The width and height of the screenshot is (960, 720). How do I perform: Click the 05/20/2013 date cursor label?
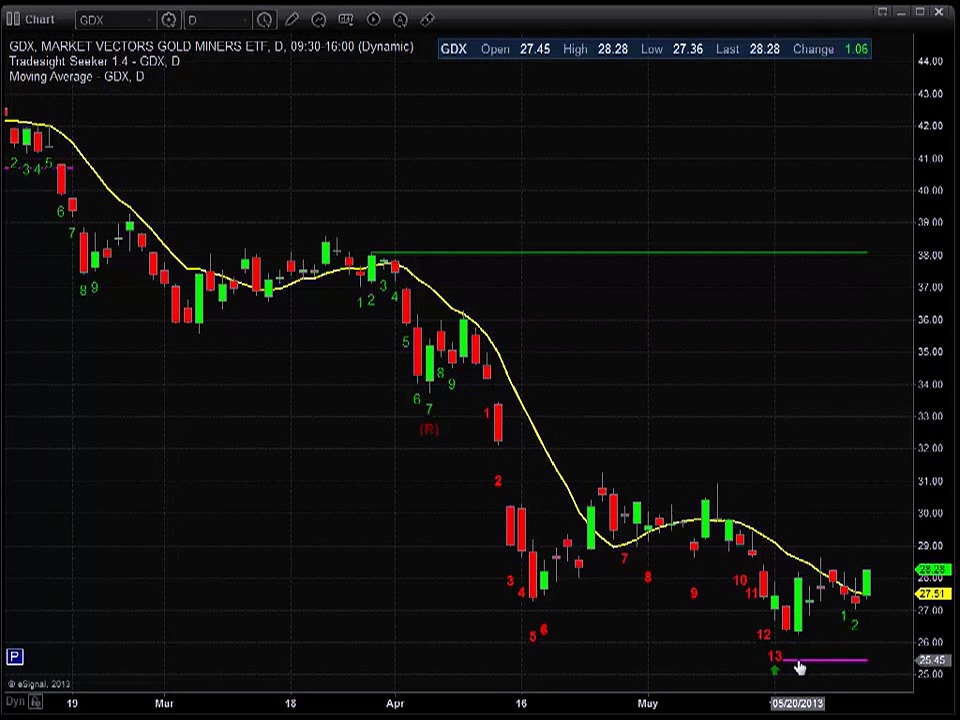pos(797,703)
